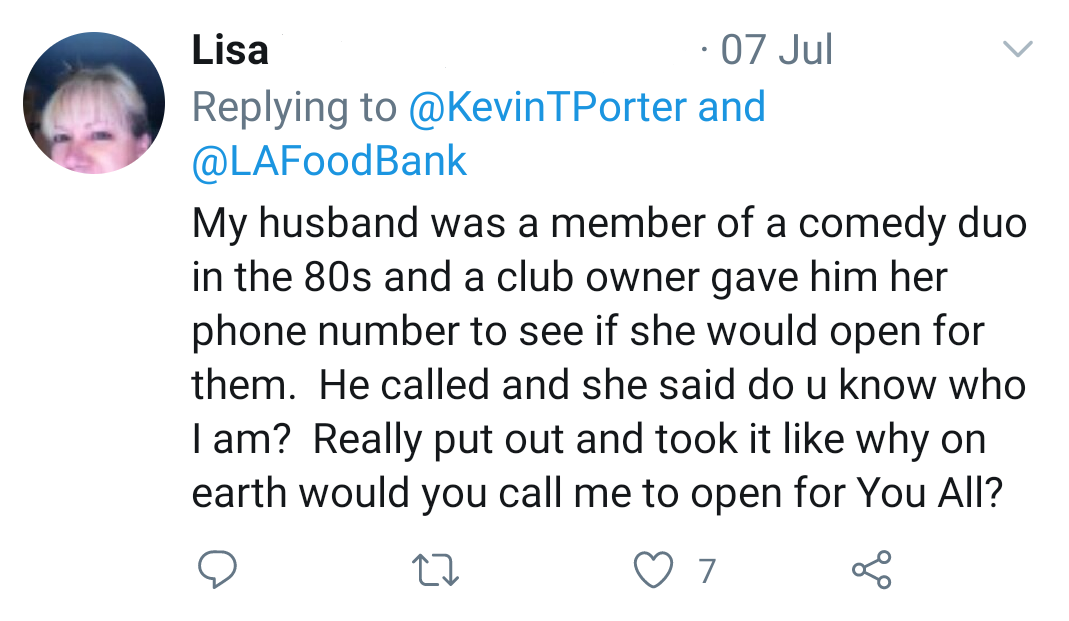
Task: Click the 07 Jul timestamp
Action: 776,51
